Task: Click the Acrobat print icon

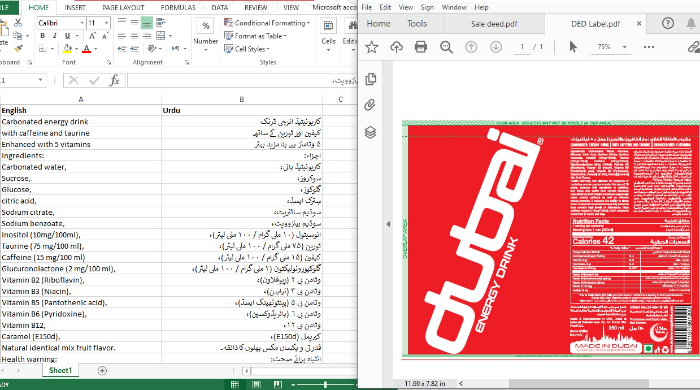Action: 421,47
